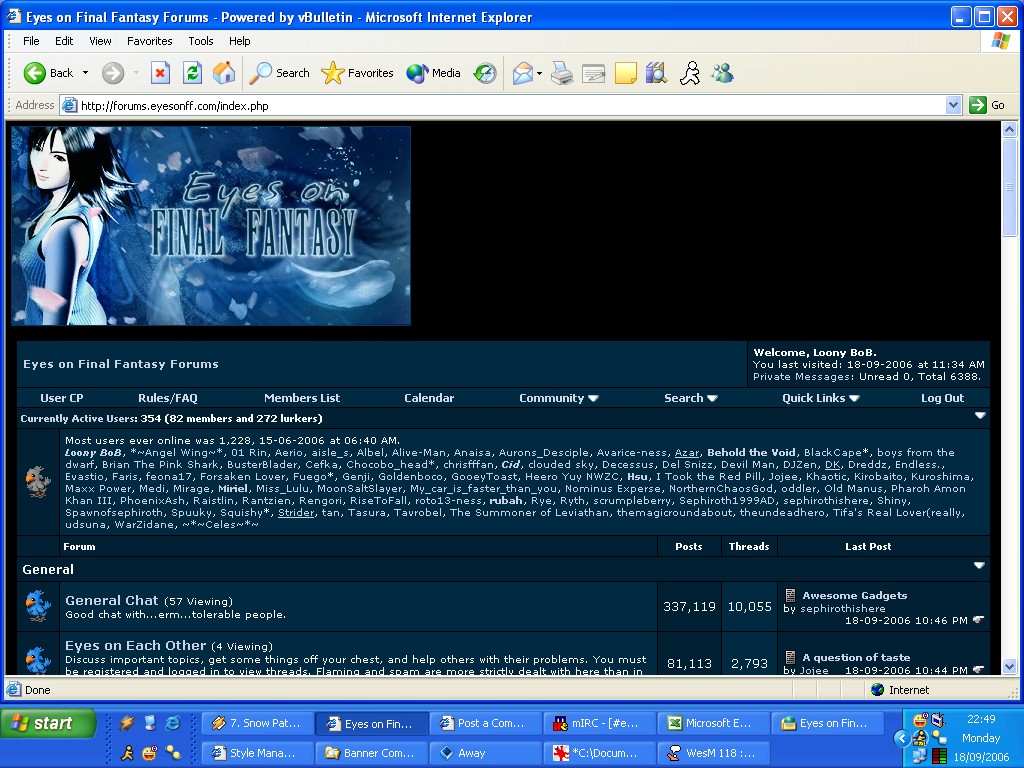1024x768 pixels.
Task: Open the Help menu
Action: point(240,41)
